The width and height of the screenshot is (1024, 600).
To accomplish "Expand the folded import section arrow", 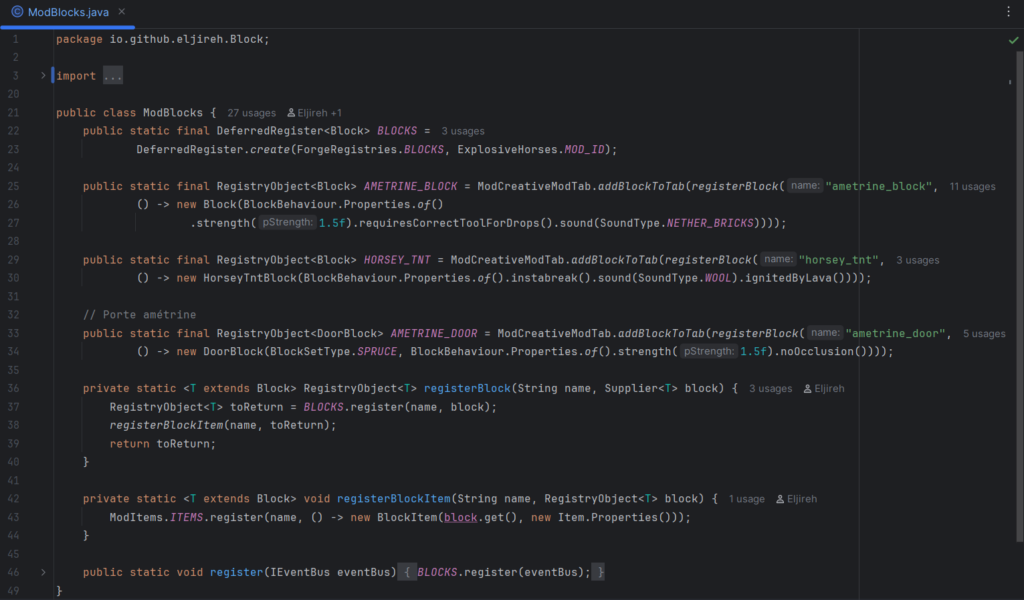I will [42, 76].
